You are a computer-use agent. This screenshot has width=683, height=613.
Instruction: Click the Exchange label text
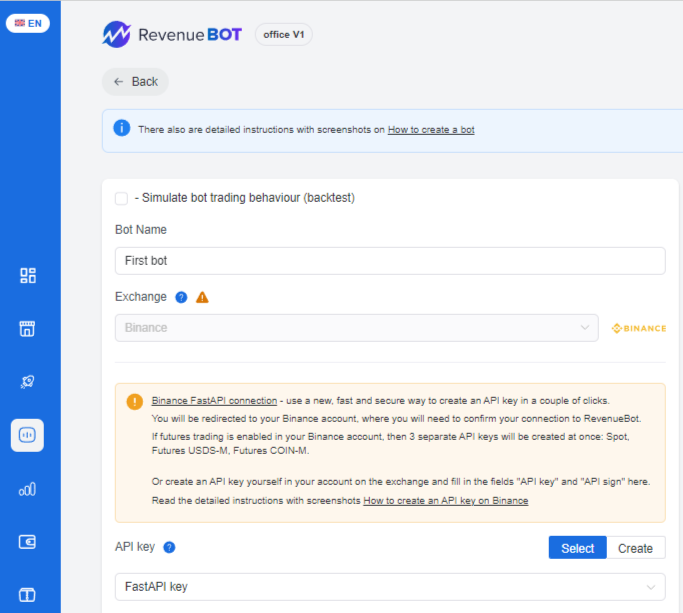pyautogui.click(x=141, y=297)
